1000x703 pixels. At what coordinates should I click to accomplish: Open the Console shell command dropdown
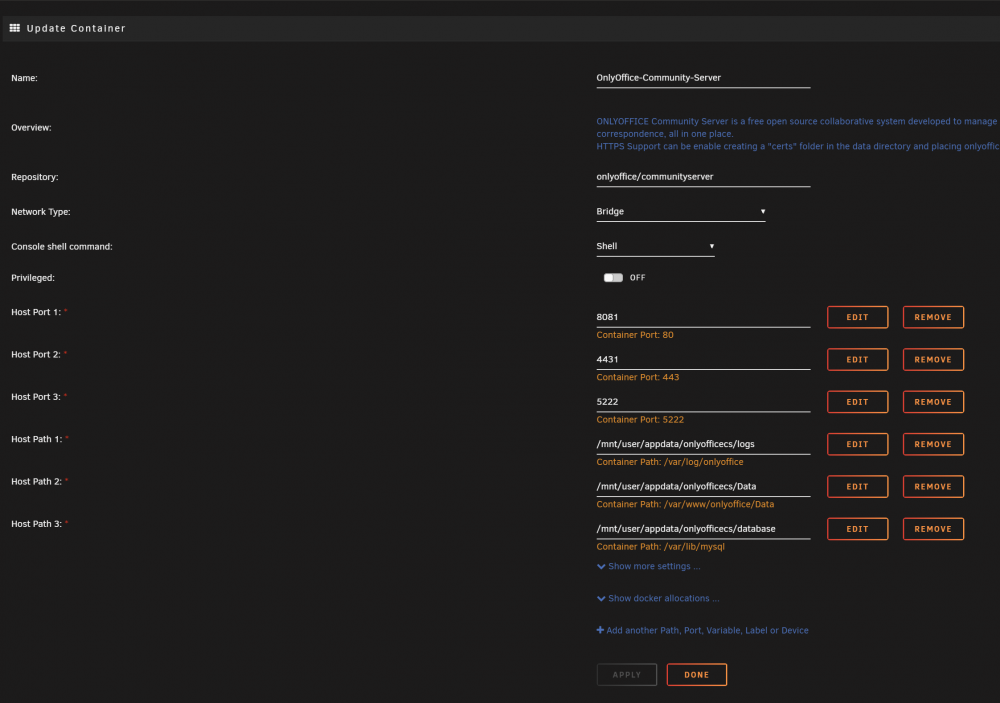pos(655,246)
